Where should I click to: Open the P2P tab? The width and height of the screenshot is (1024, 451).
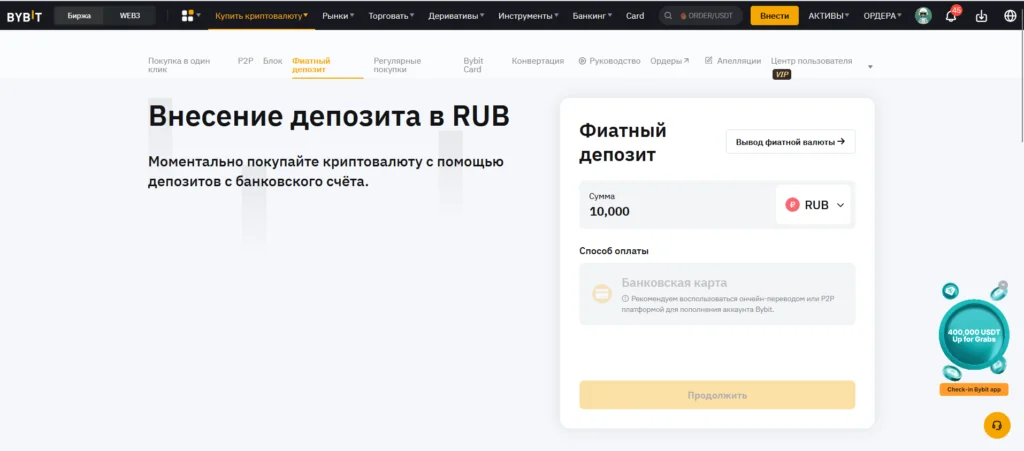(x=246, y=61)
